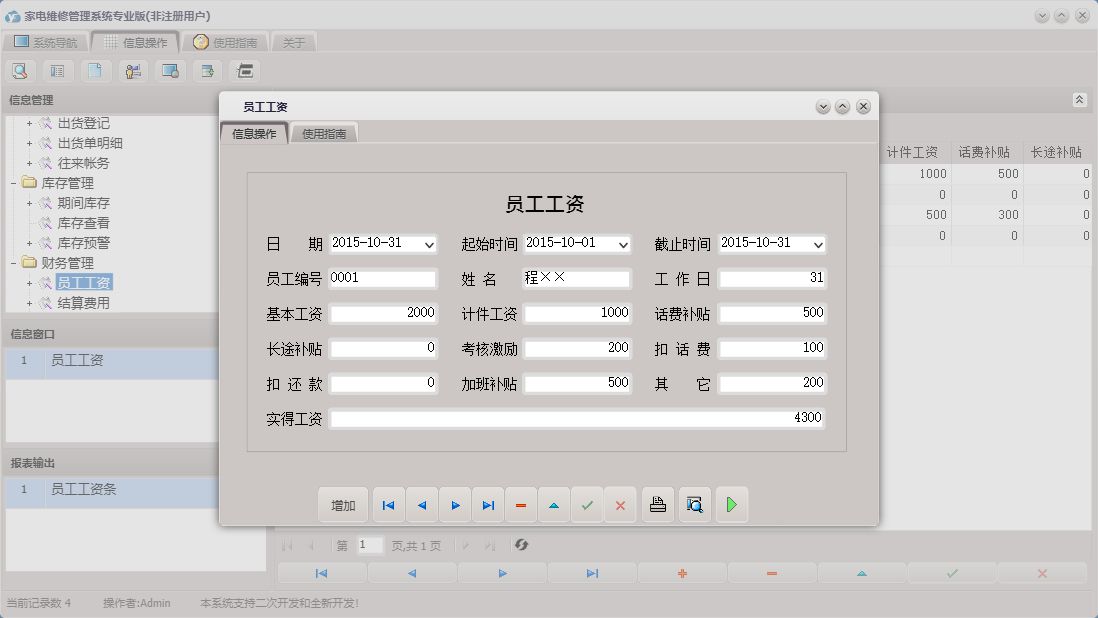
Task: Open the 日期 date dropdown
Action: 428,243
